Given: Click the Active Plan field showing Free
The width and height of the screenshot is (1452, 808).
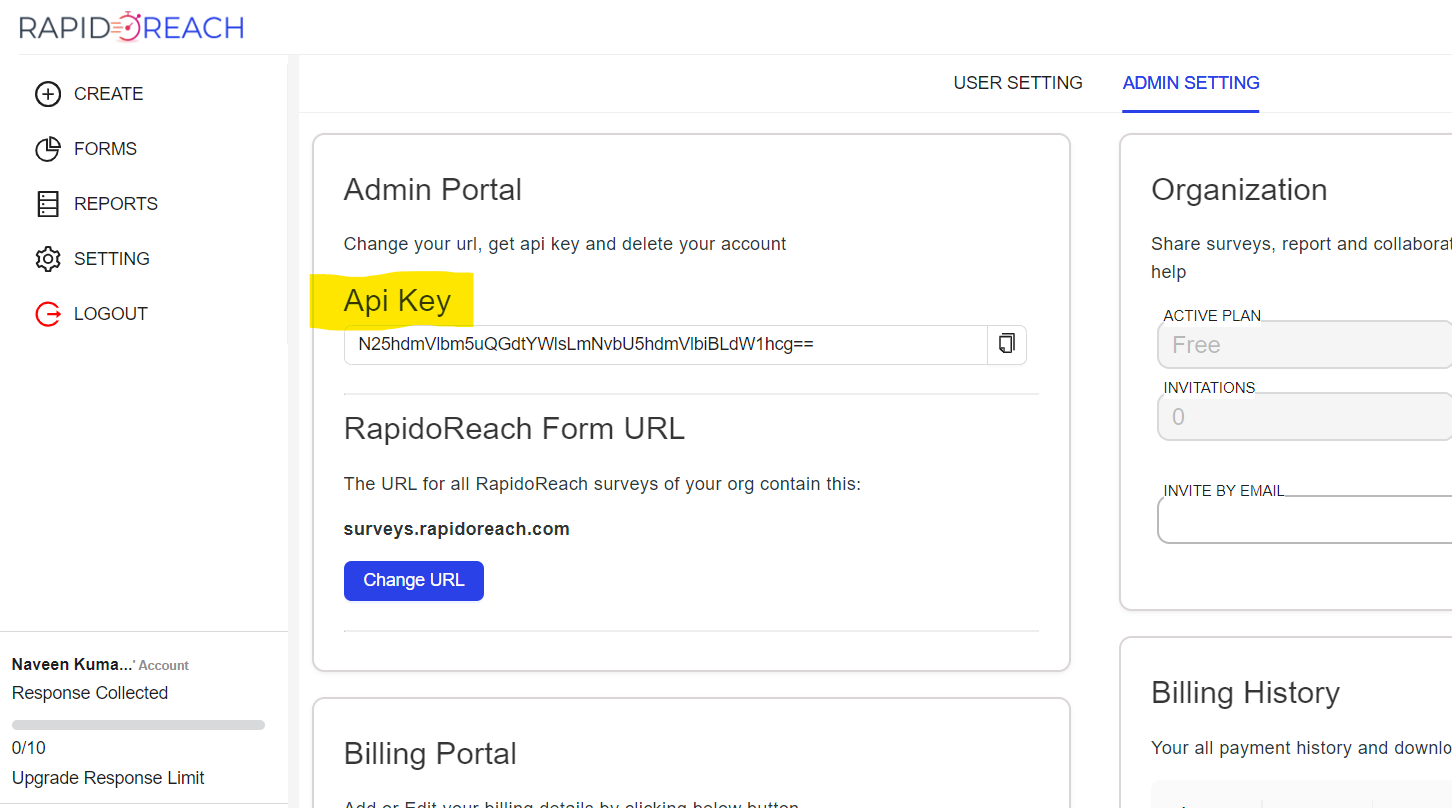Looking at the screenshot, I should [x=1305, y=345].
